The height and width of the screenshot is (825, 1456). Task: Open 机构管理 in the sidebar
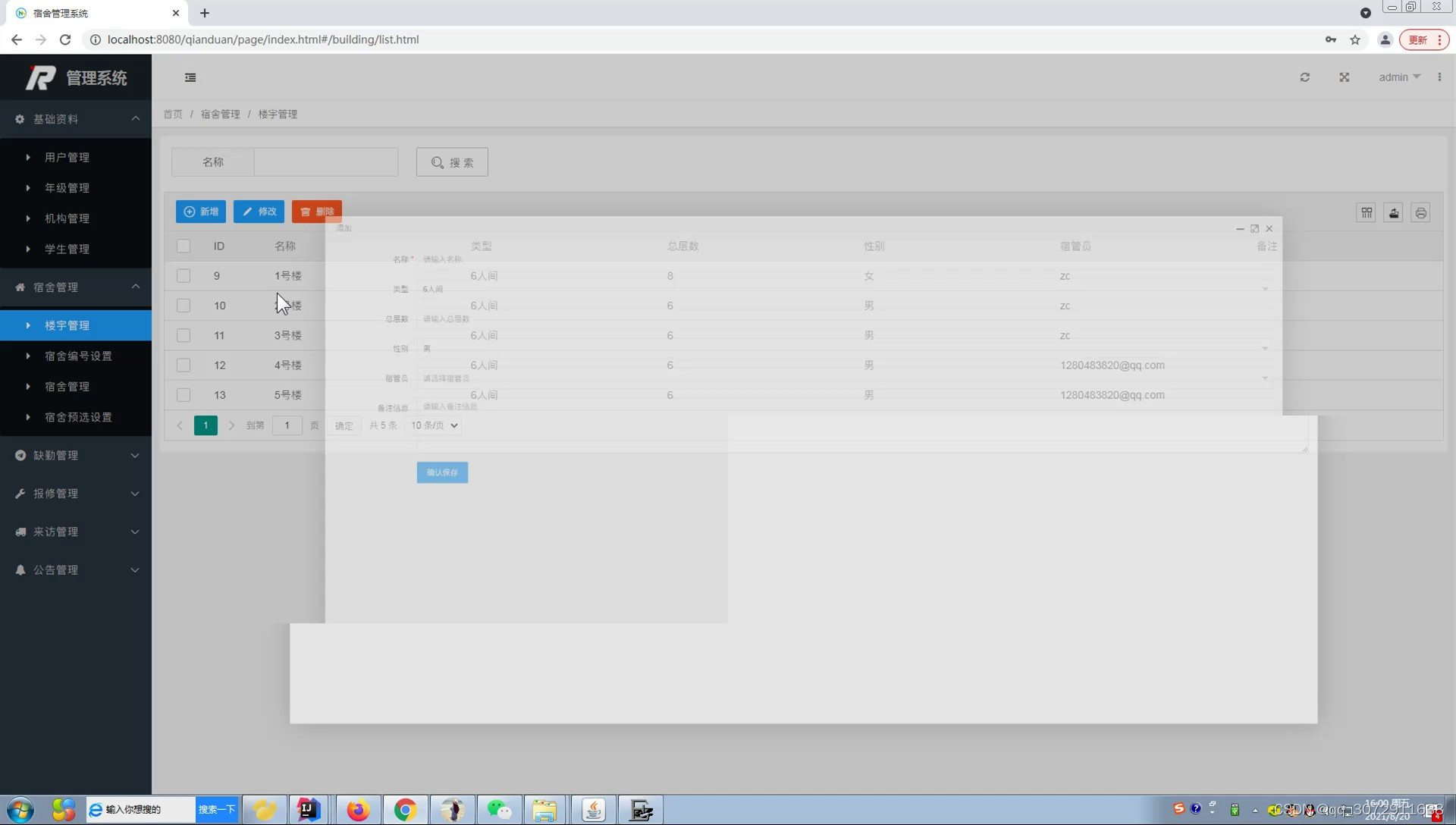click(76, 218)
